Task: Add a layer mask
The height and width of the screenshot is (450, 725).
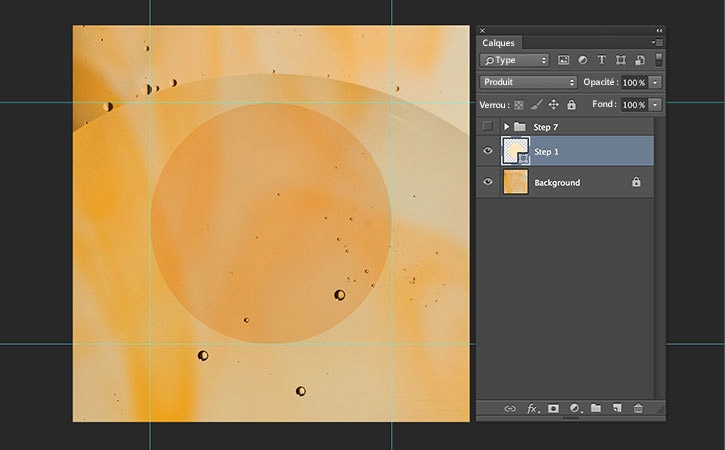Action: point(553,408)
